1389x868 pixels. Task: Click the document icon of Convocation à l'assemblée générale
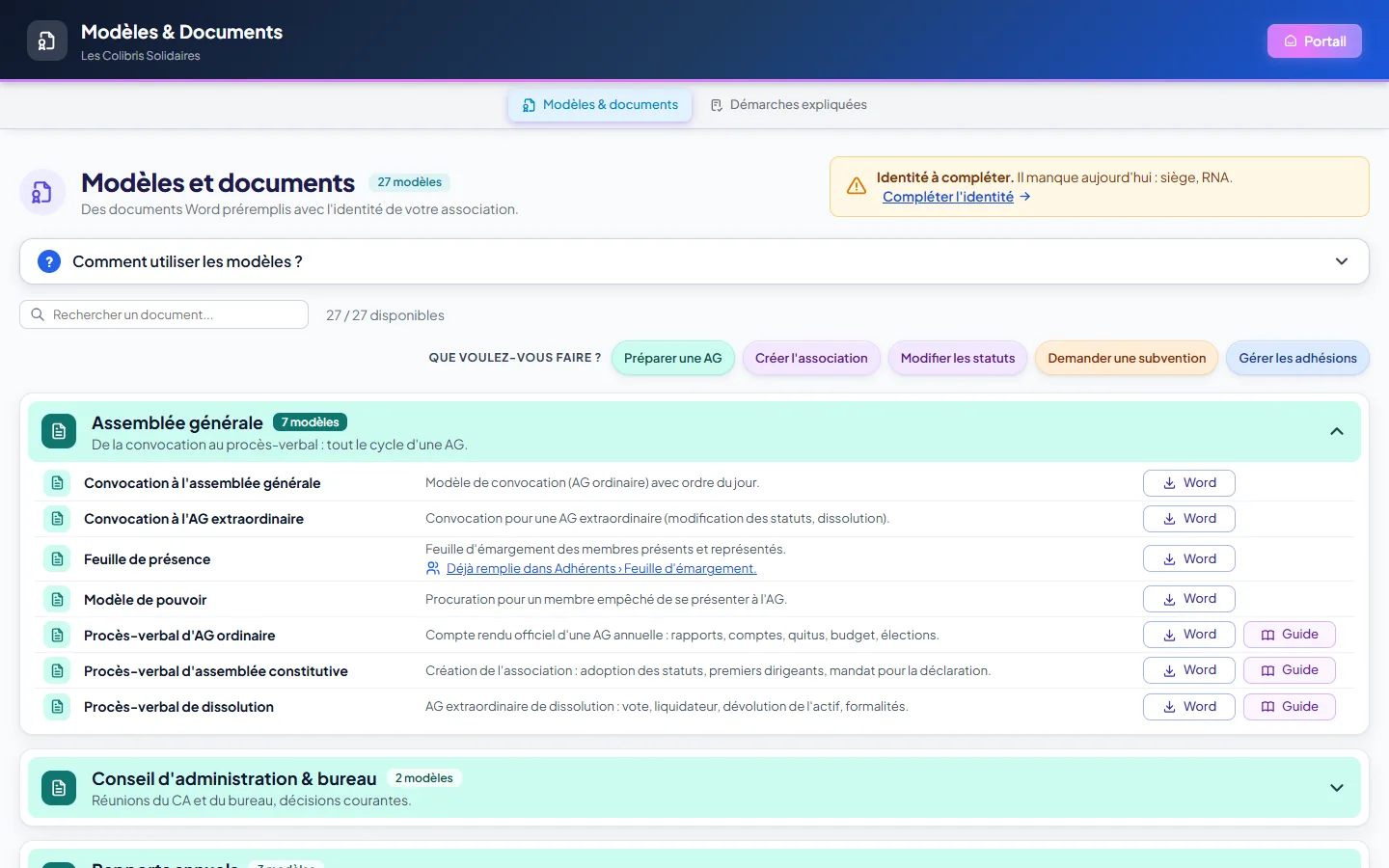(57, 483)
